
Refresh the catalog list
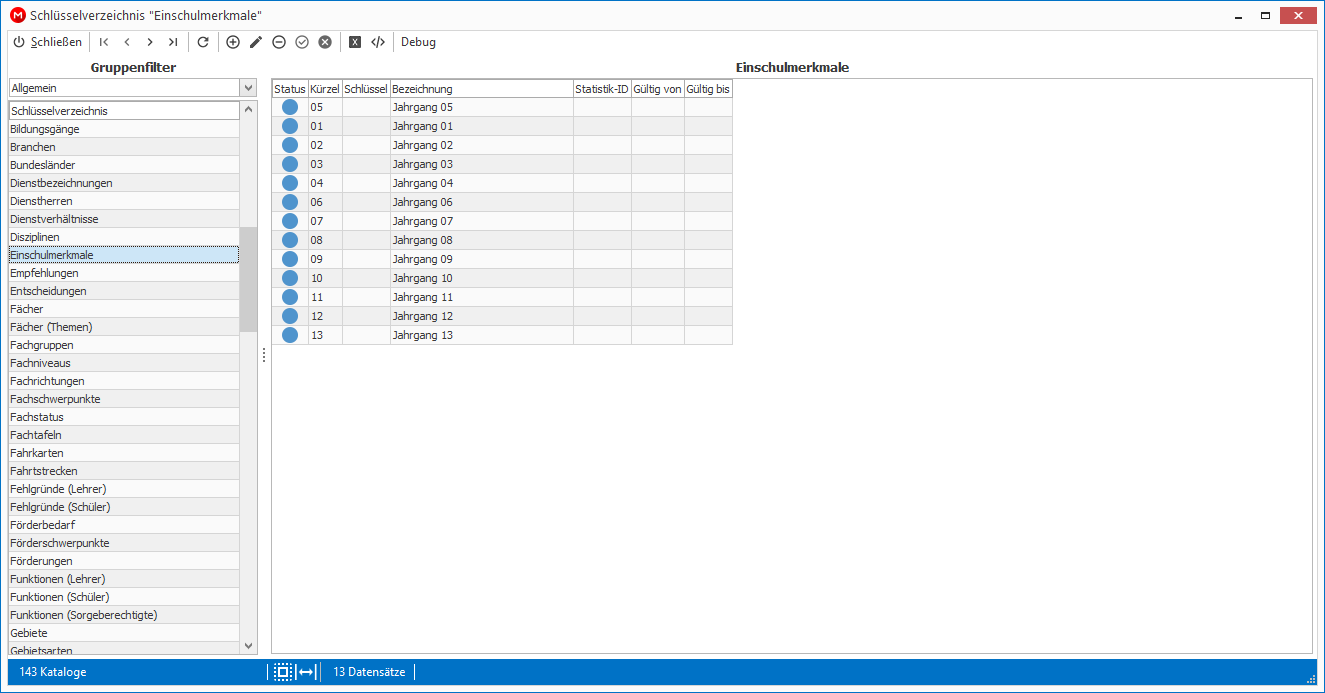[x=203, y=42]
